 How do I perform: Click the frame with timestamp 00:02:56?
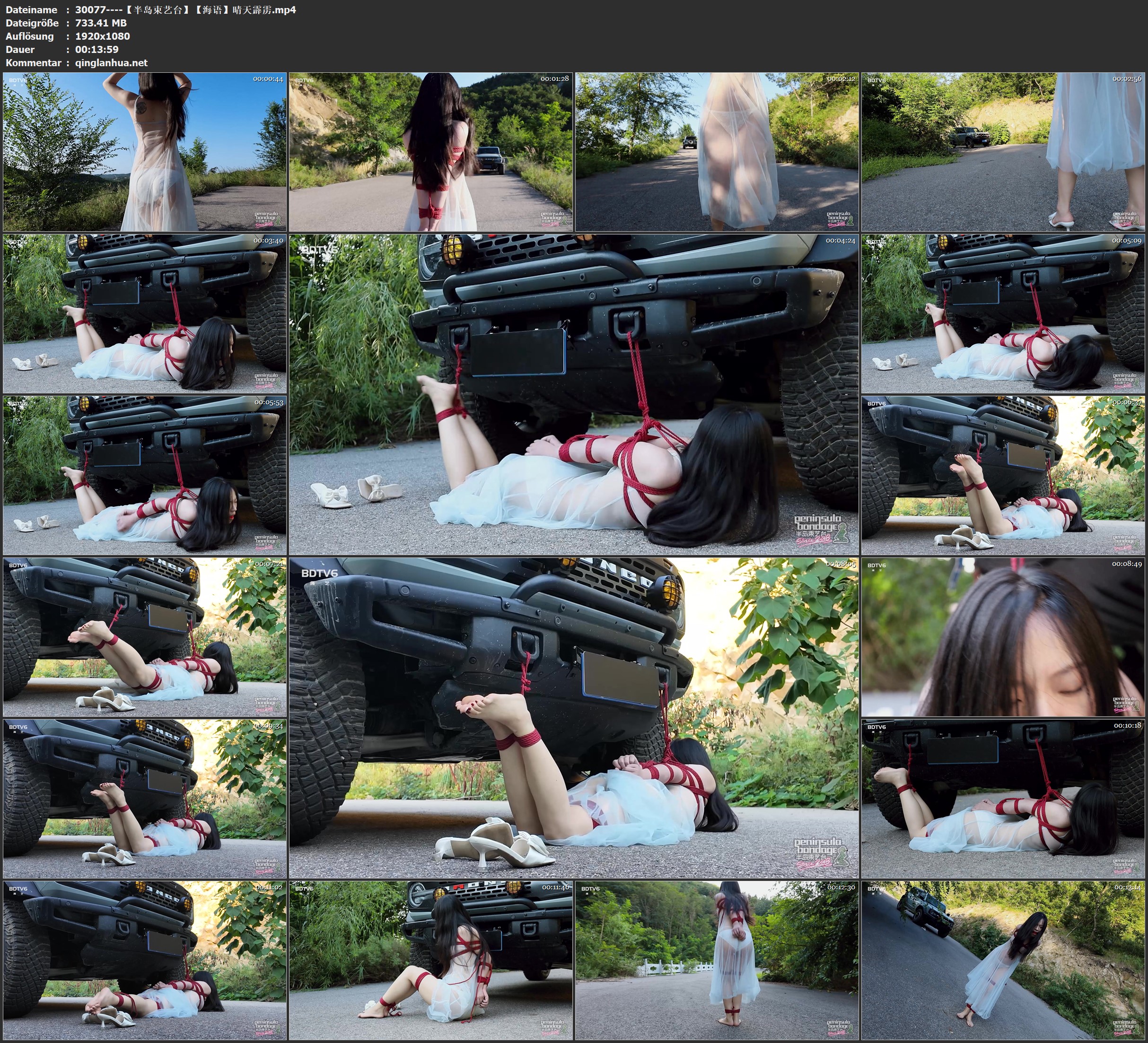click(x=1003, y=151)
